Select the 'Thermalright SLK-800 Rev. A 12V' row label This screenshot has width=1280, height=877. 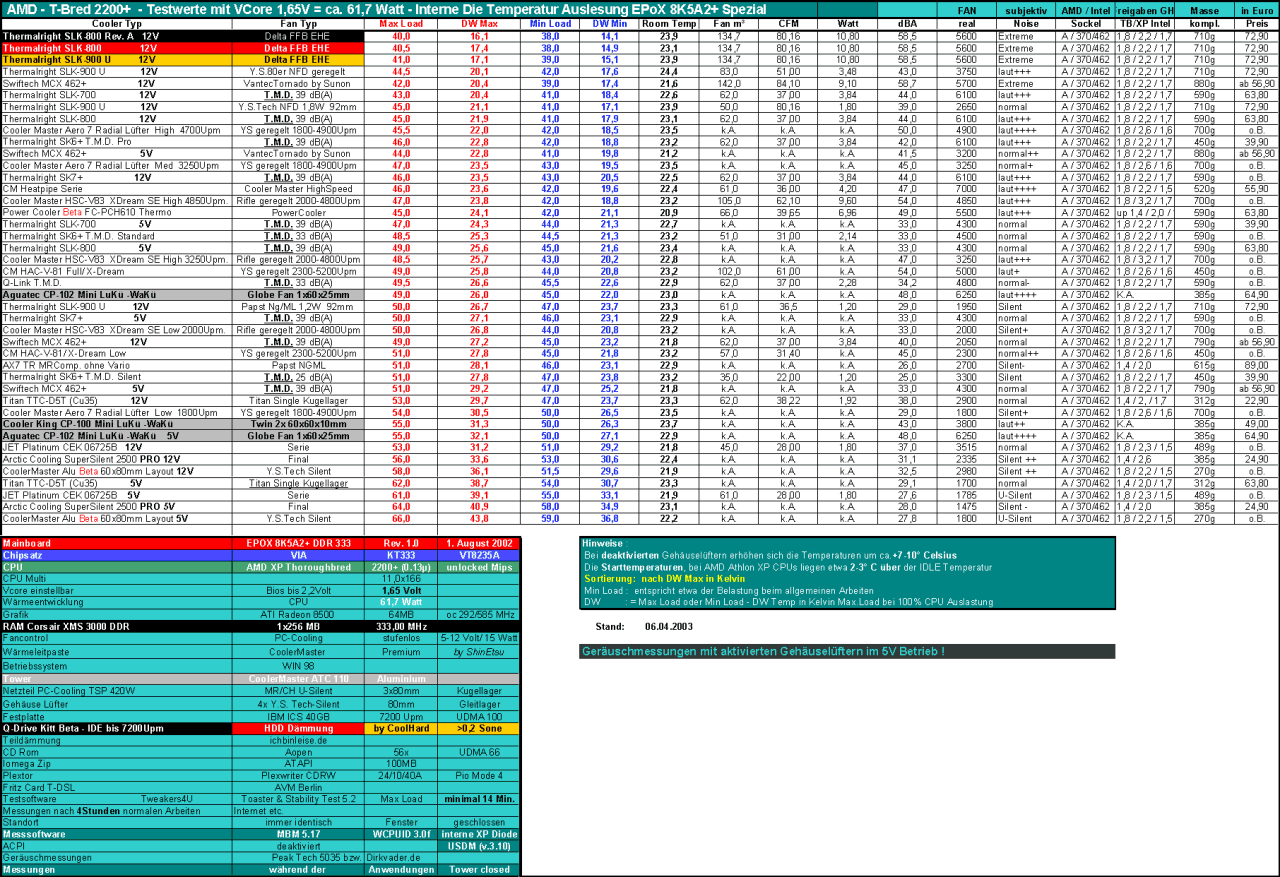(116, 35)
